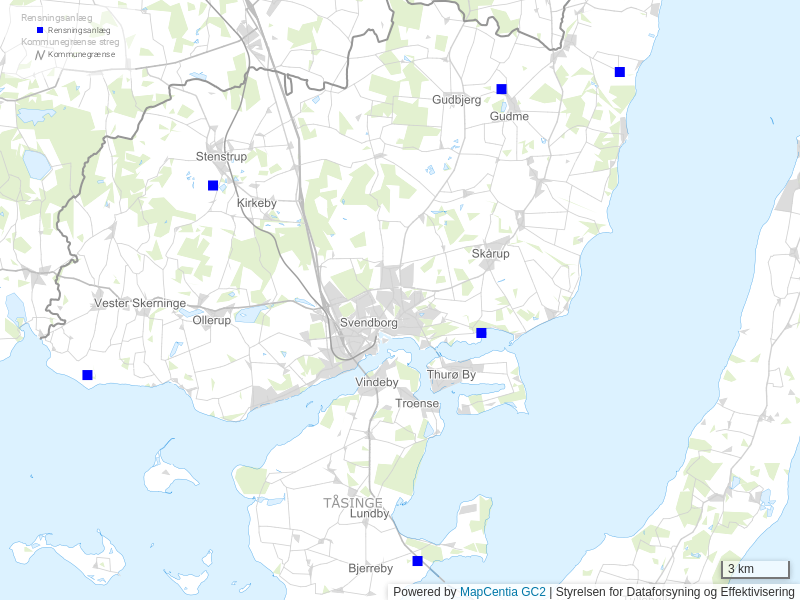Click the Kommunegrænse legend line symbol
Screen dimensions: 800x600
point(40,54)
